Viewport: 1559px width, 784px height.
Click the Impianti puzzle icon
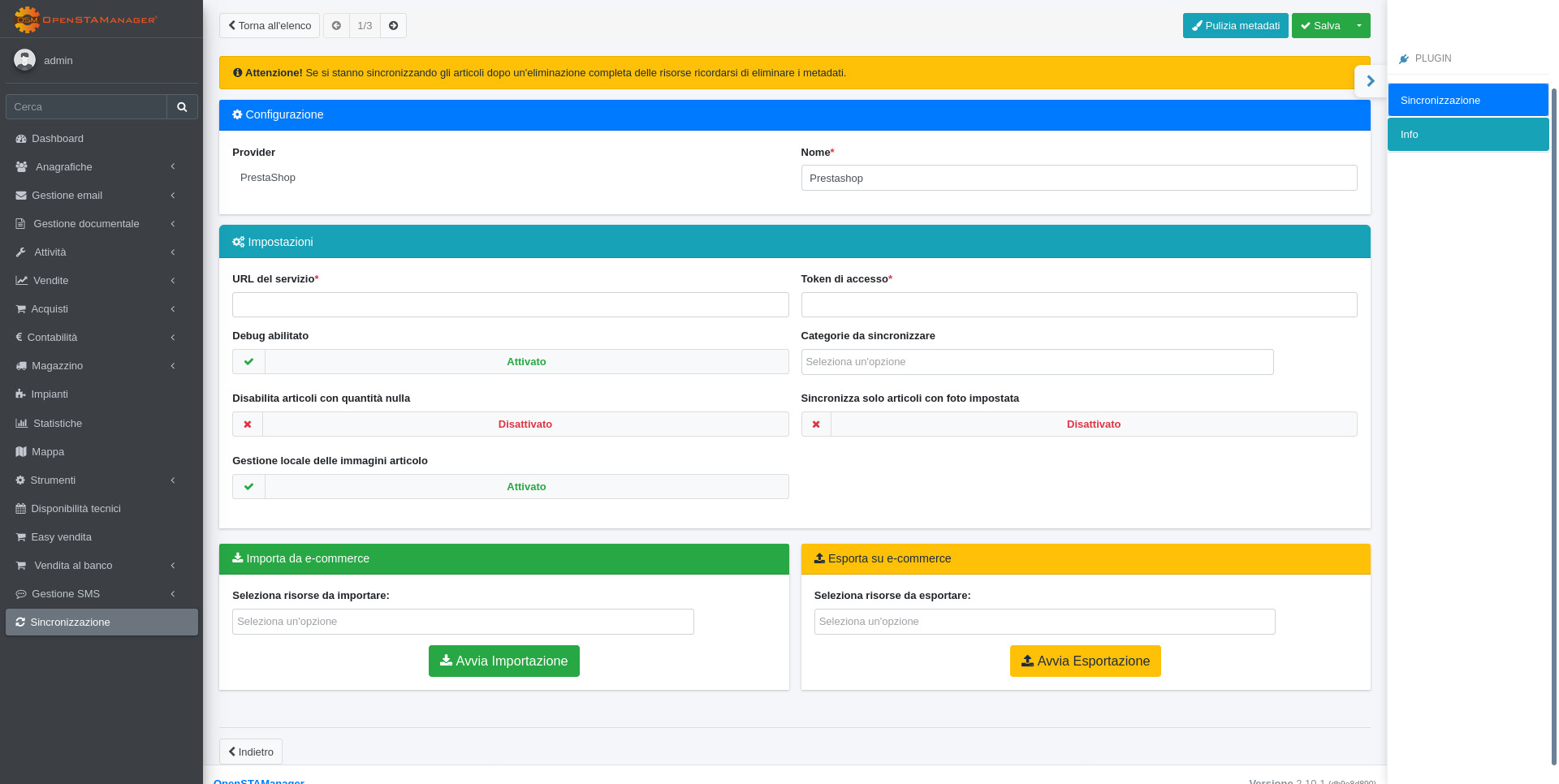tap(21, 394)
